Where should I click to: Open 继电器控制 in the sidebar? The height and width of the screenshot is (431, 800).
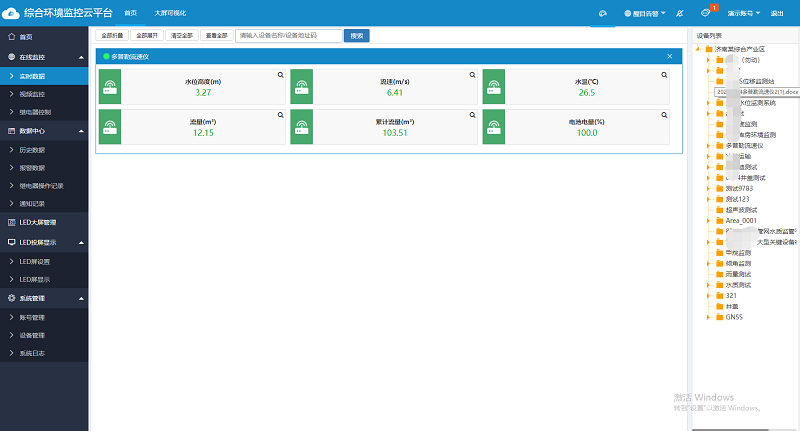pos(44,112)
